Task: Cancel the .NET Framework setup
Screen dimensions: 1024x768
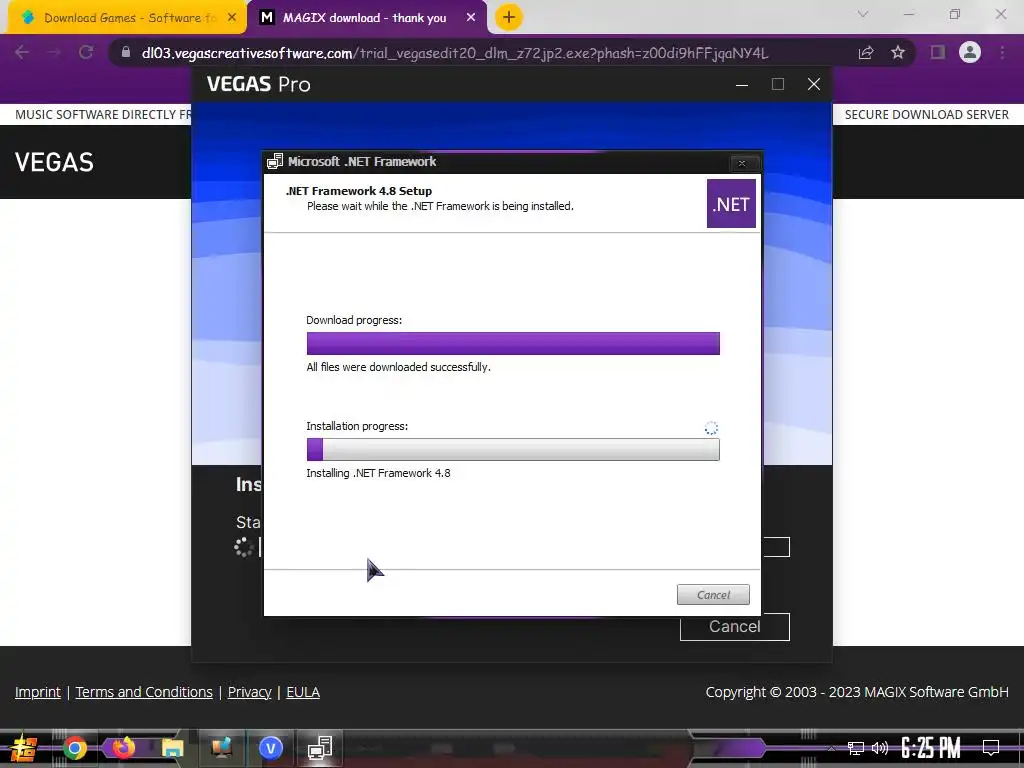Action: [713, 595]
